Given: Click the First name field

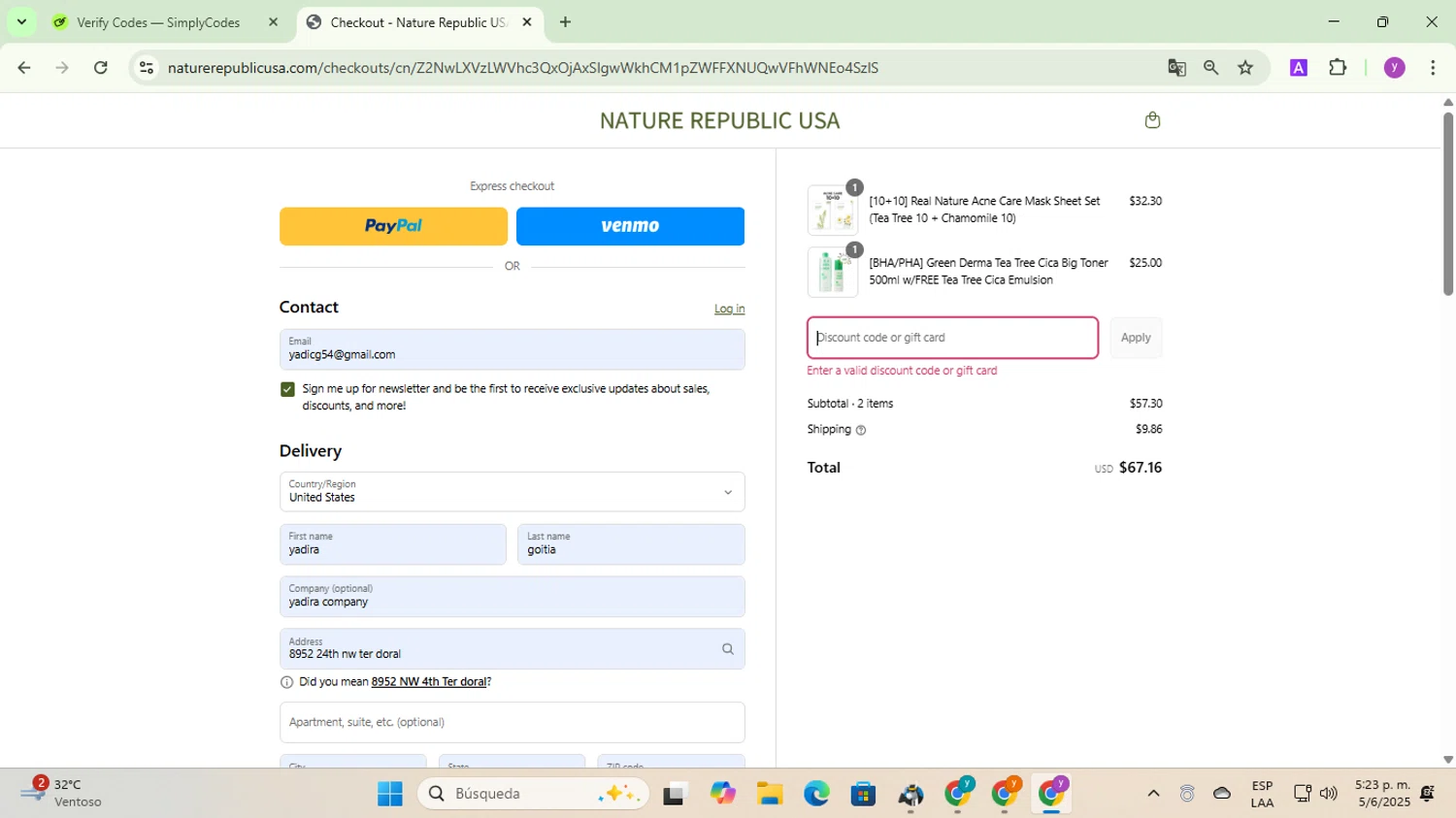Looking at the screenshot, I should click(x=393, y=544).
